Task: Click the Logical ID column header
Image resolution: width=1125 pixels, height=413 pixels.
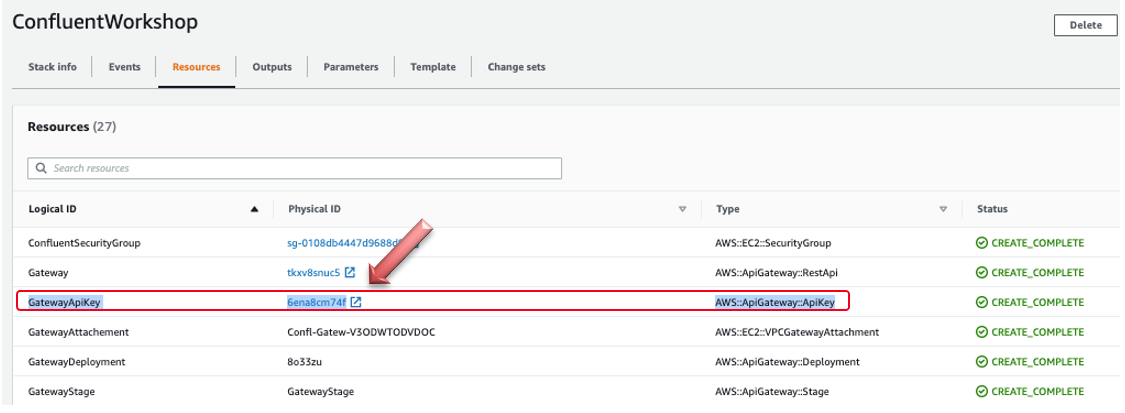Action: pyautogui.click(x=52, y=209)
